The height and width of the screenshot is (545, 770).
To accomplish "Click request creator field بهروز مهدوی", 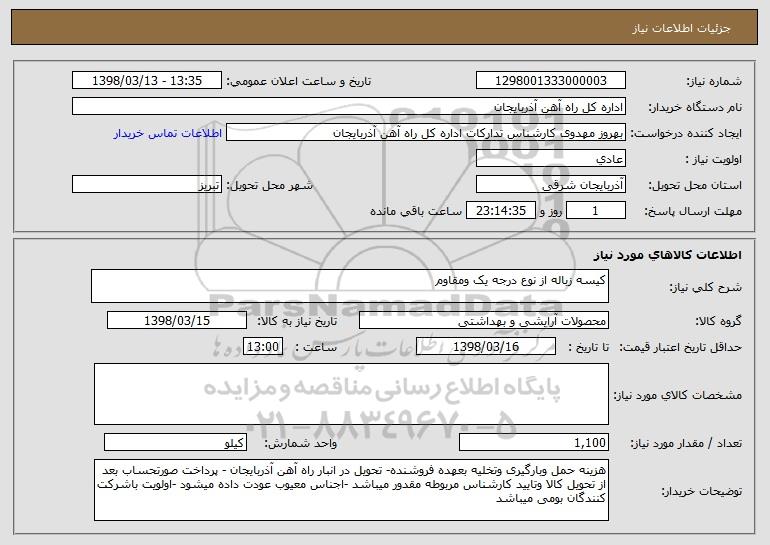I will [426, 133].
